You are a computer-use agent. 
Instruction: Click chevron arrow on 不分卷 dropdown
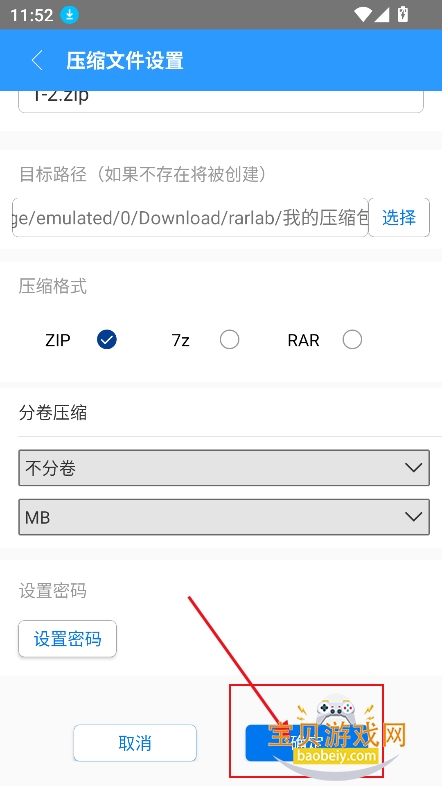tap(413, 468)
